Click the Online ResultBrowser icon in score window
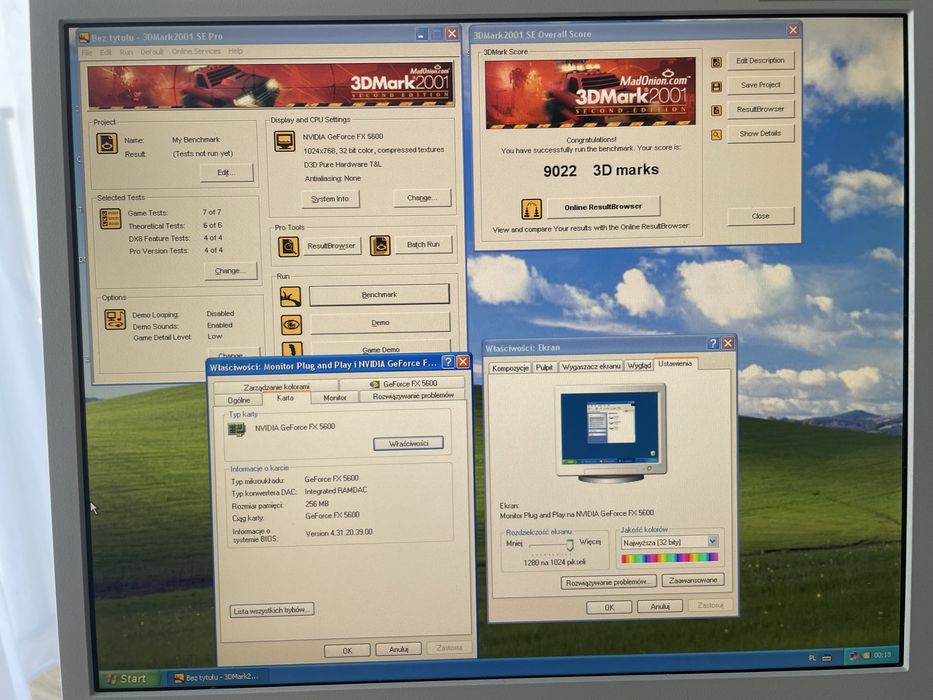The image size is (933, 700). point(531,209)
